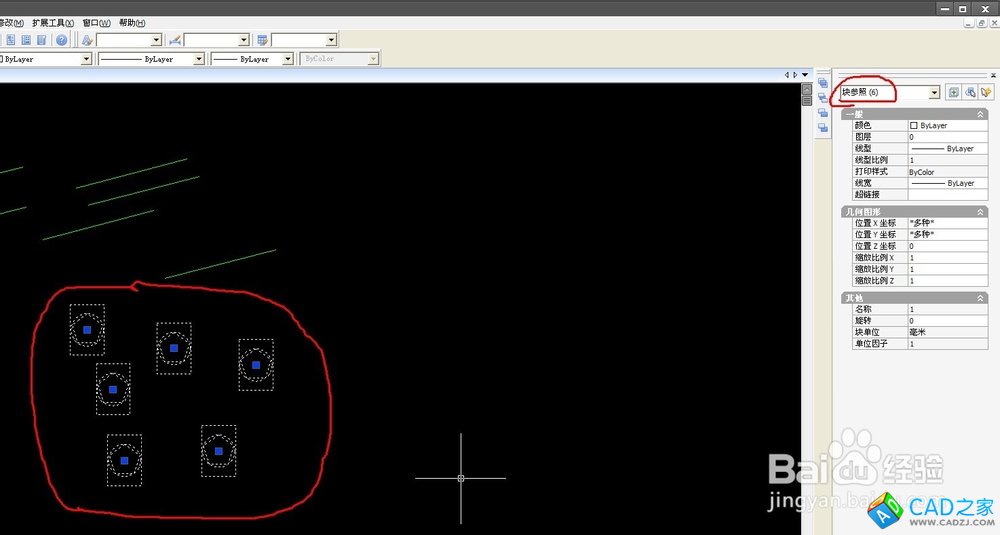1000x535 pixels.
Task: Click the table style icon in toolbar
Action: tap(262, 40)
